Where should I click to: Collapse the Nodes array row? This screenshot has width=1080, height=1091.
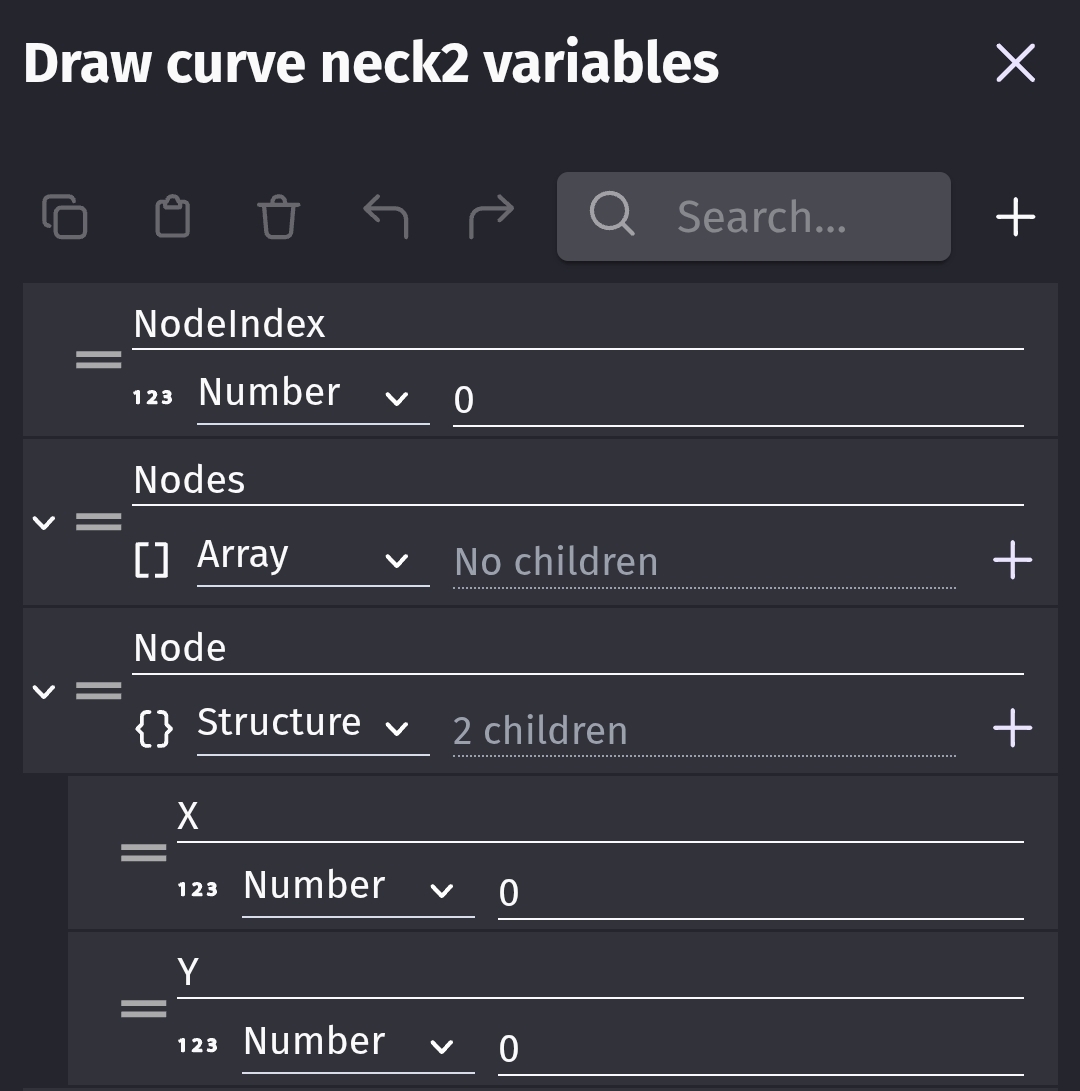[x=44, y=522]
